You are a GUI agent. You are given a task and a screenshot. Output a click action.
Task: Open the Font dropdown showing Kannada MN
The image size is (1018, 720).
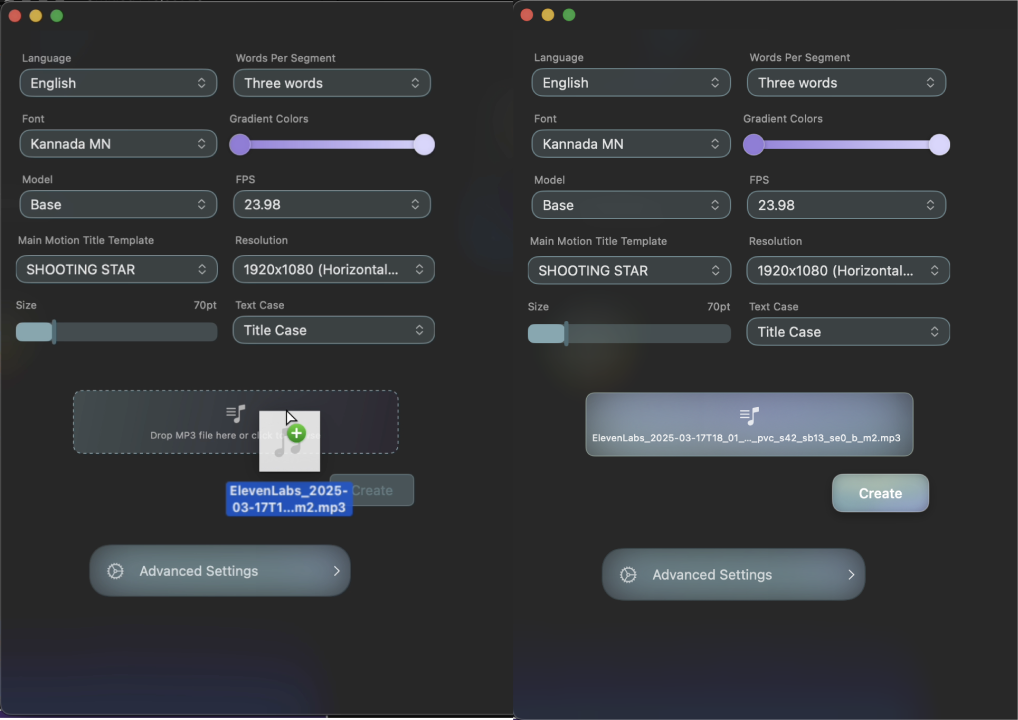pyautogui.click(x=117, y=144)
